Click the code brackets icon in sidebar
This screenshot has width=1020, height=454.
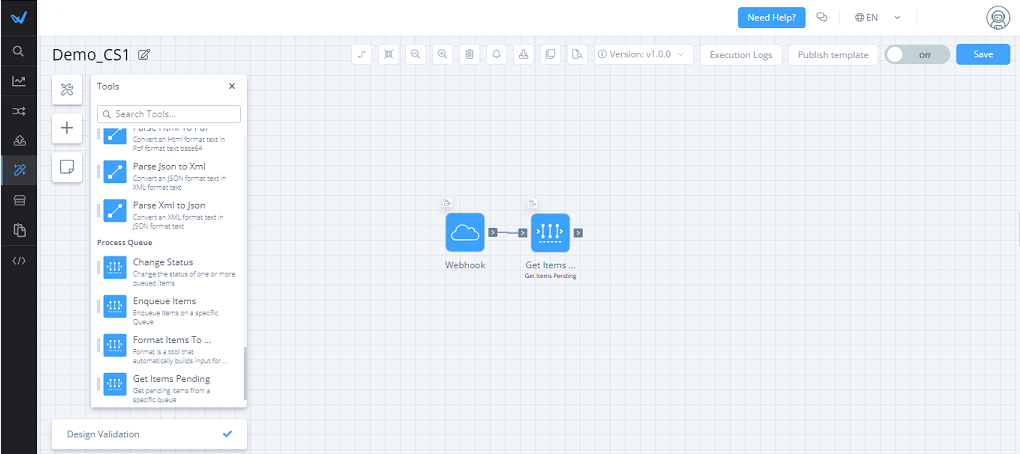[18, 261]
